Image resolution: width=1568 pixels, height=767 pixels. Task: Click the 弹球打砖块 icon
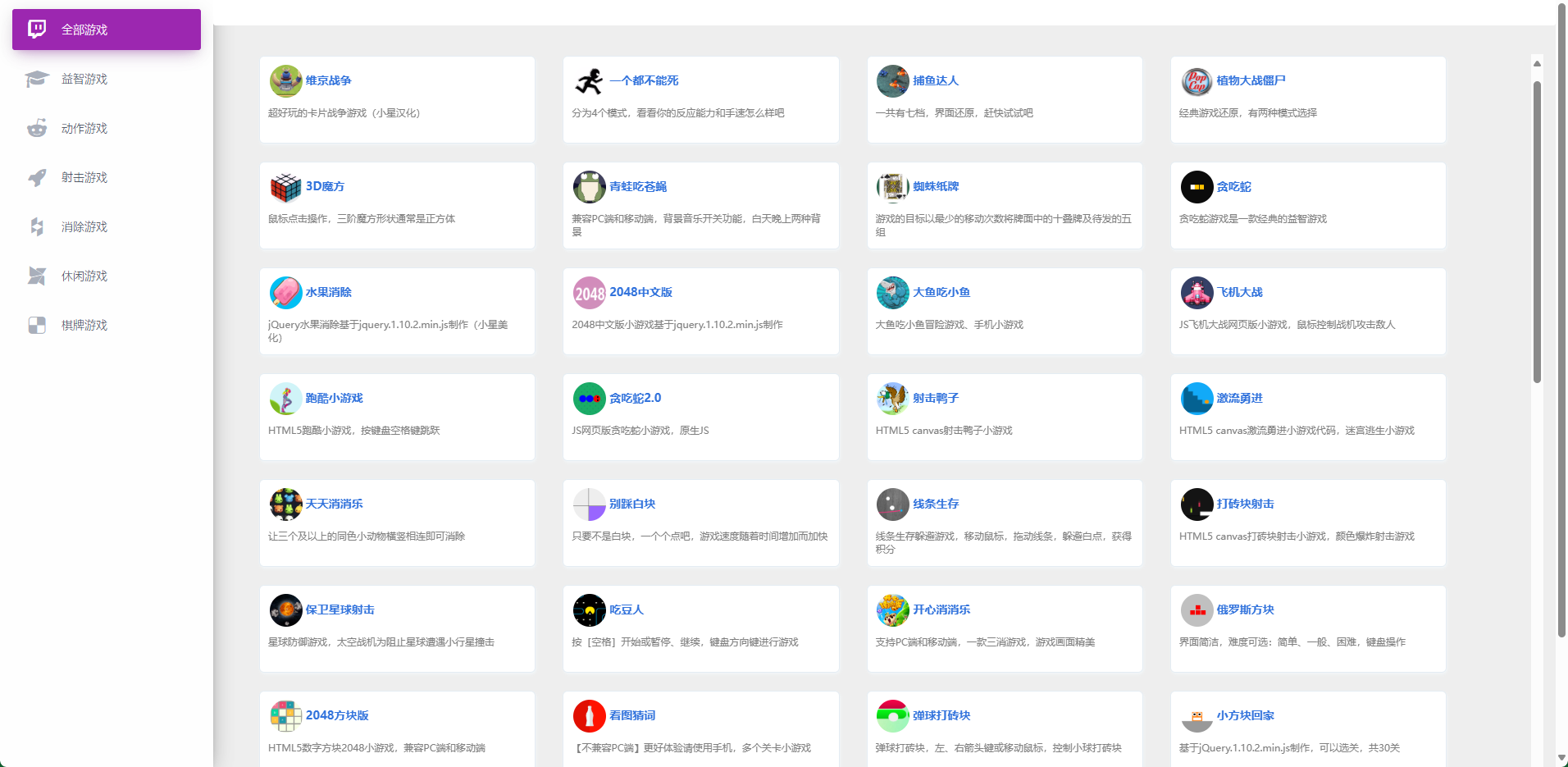pos(892,716)
